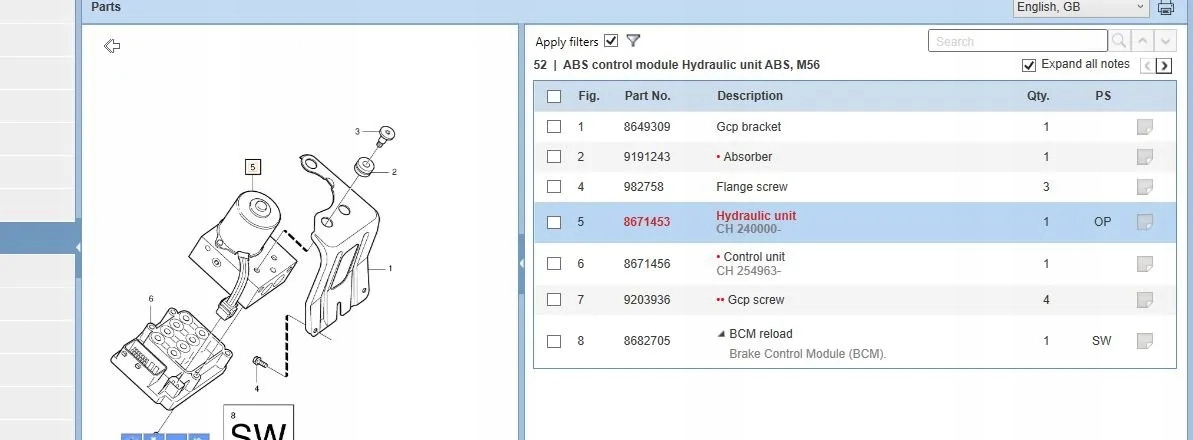Select part number 8682705
1193x440 pixels.
click(647, 341)
